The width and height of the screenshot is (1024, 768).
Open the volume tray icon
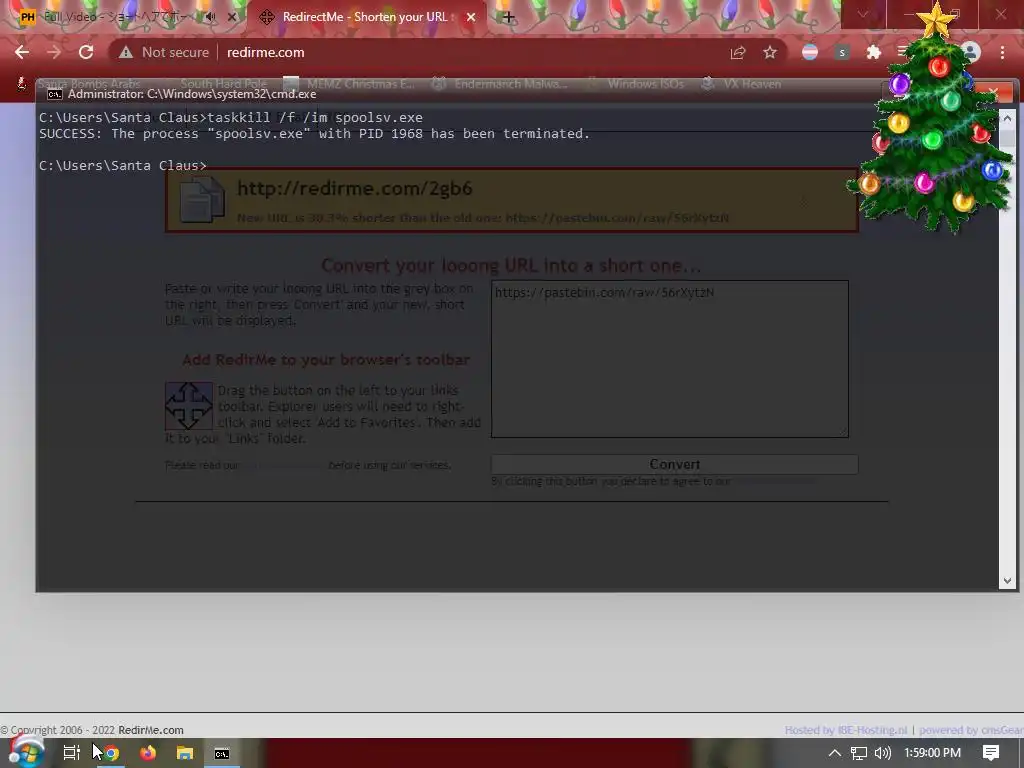tap(883, 753)
